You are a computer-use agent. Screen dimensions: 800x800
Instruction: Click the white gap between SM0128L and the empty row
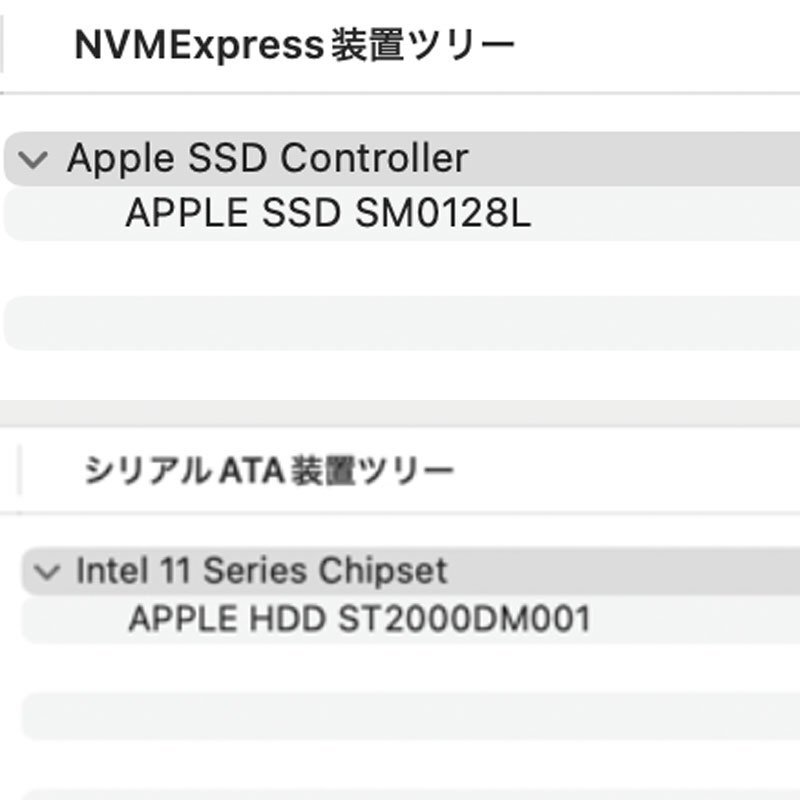(400, 268)
